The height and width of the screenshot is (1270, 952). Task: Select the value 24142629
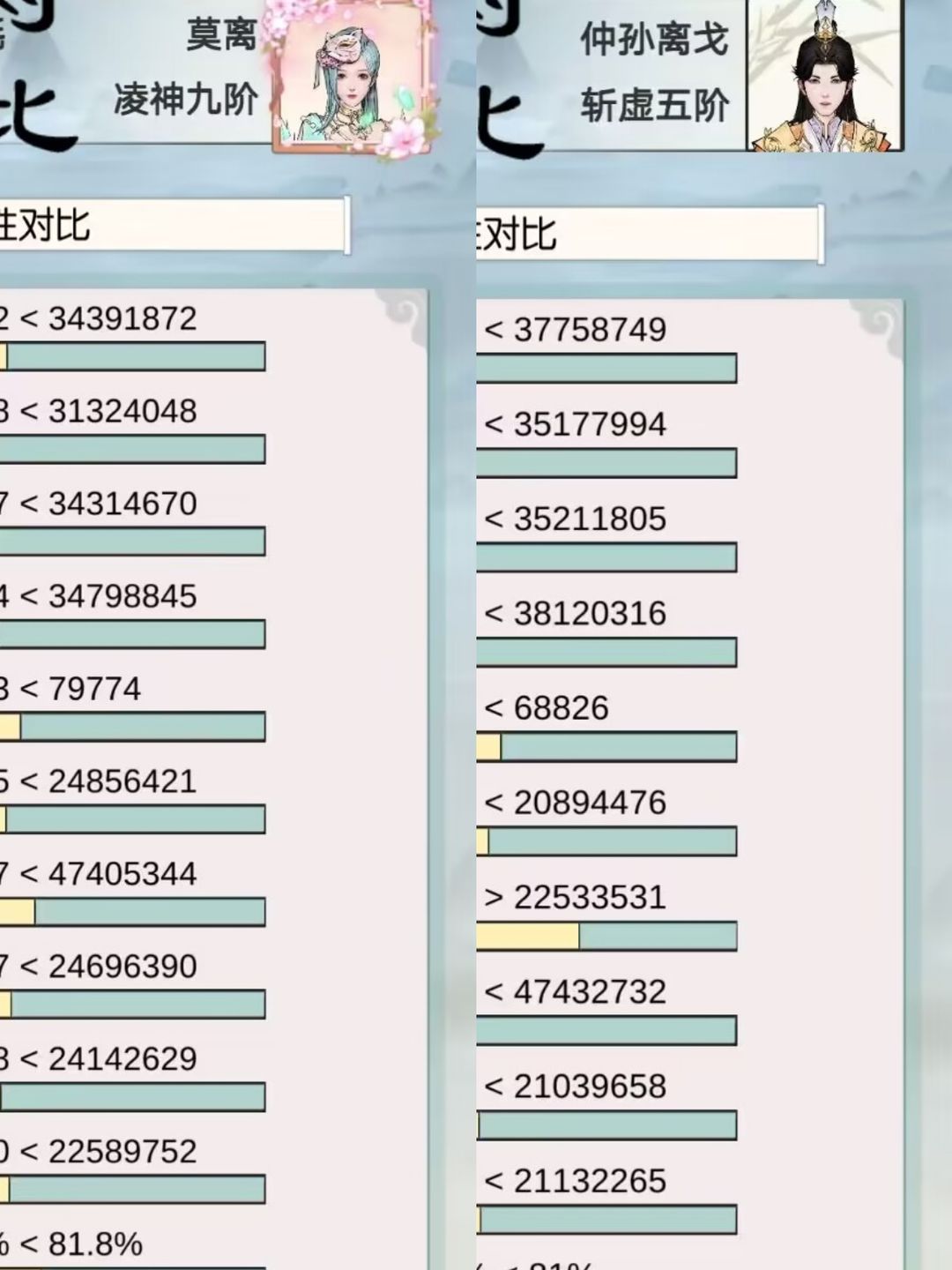[123, 1059]
